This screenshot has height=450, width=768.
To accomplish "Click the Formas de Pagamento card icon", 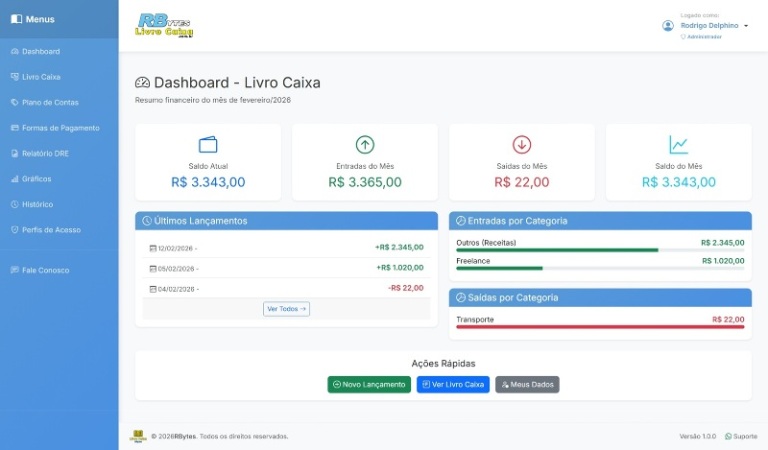I will (x=15, y=128).
